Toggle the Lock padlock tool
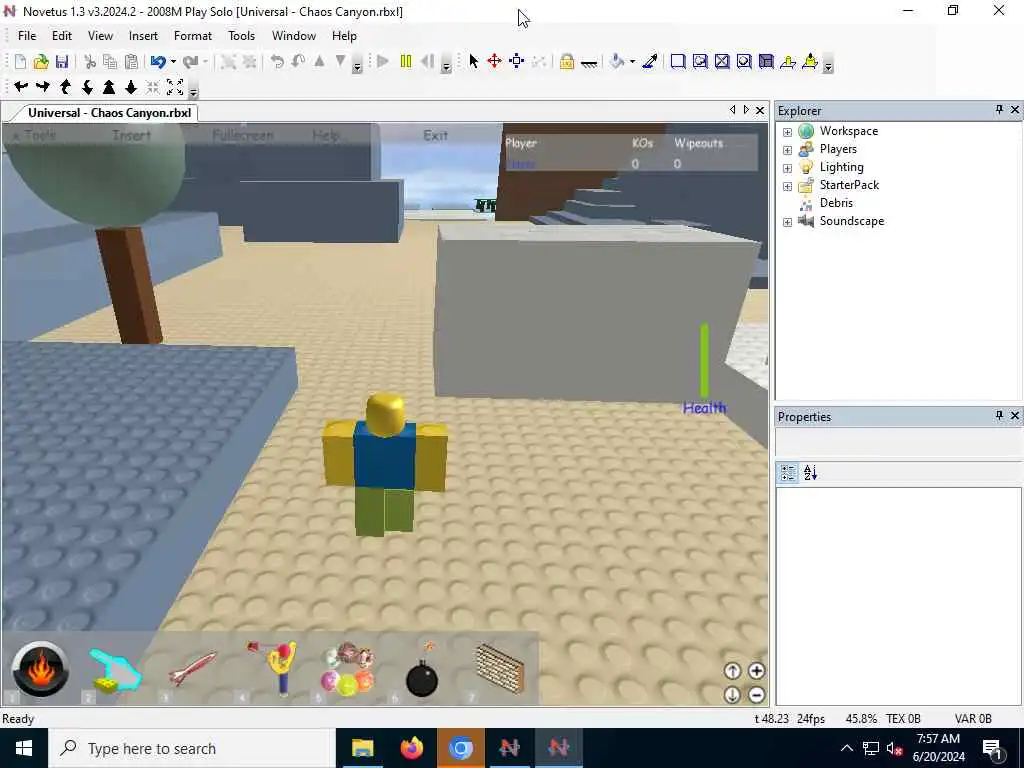1024x768 pixels. tap(567, 61)
